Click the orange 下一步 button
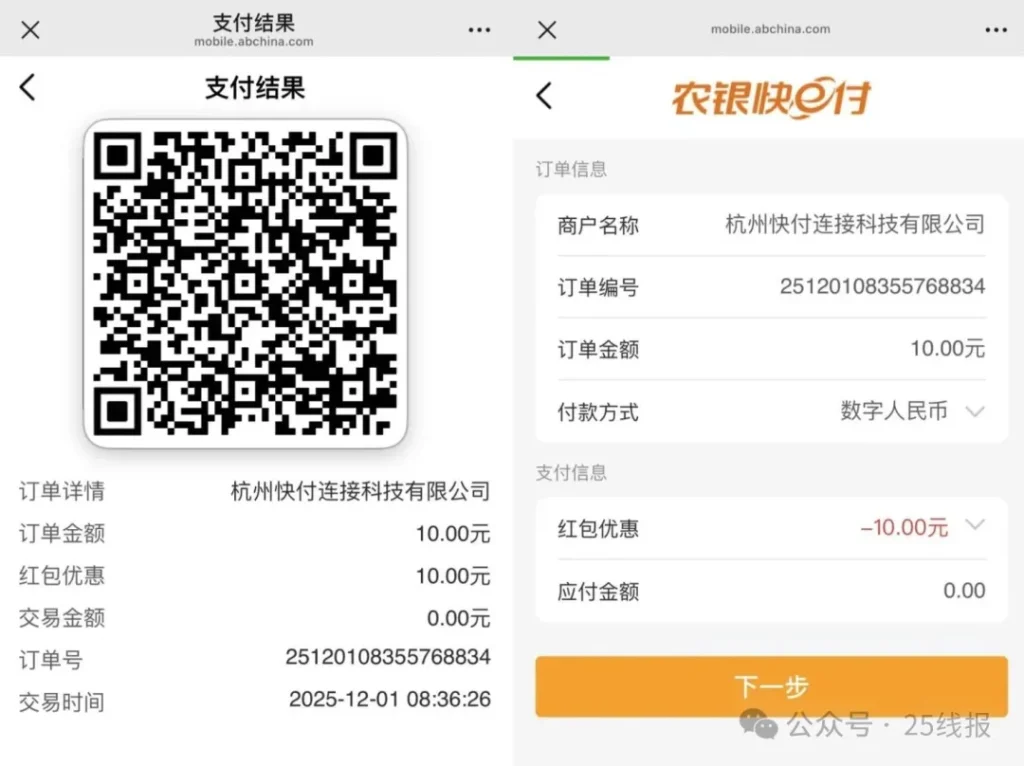 pyautogui.click(x=771, y=686)
